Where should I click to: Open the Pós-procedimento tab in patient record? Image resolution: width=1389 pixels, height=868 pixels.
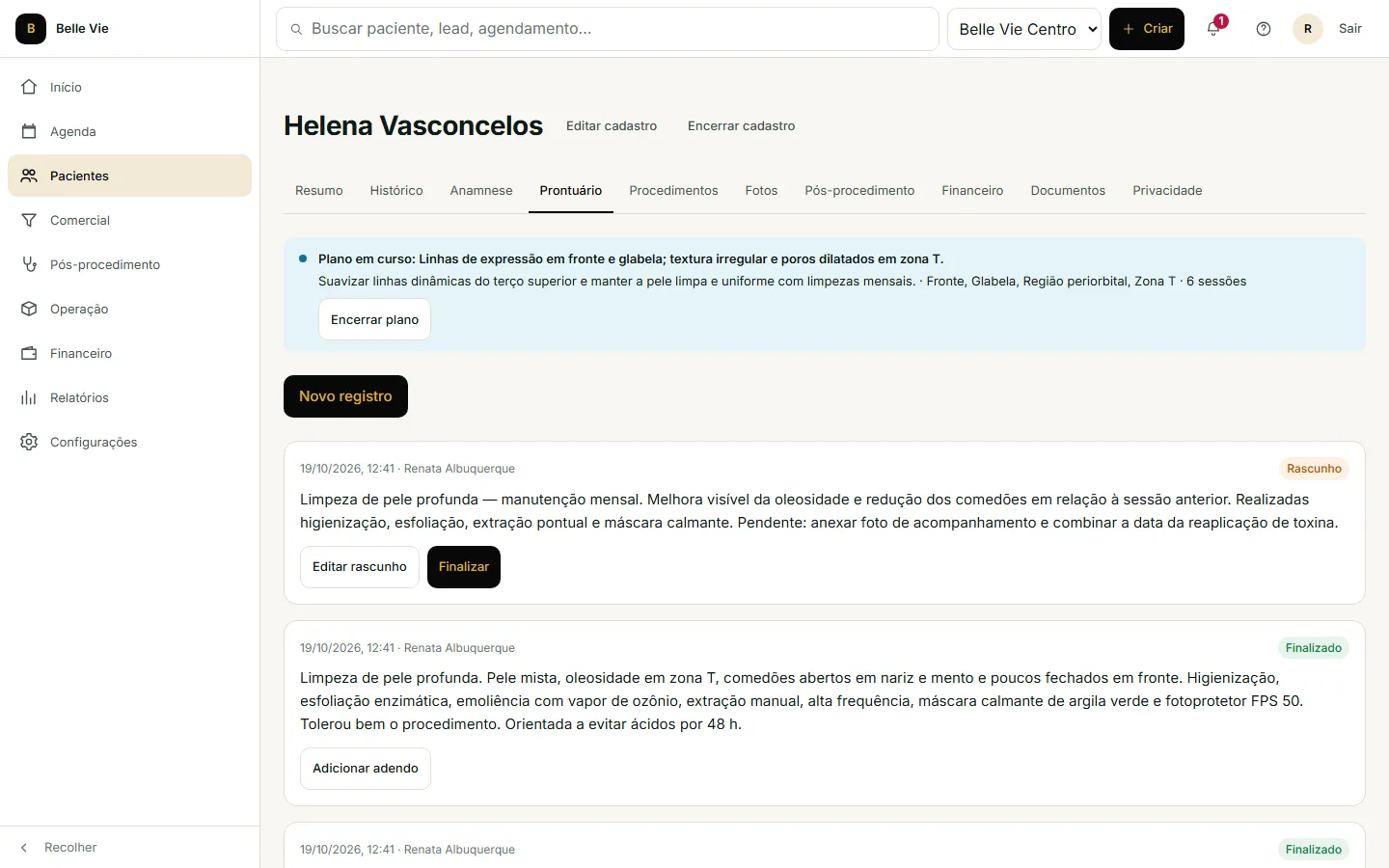click(x=859, y=191)
